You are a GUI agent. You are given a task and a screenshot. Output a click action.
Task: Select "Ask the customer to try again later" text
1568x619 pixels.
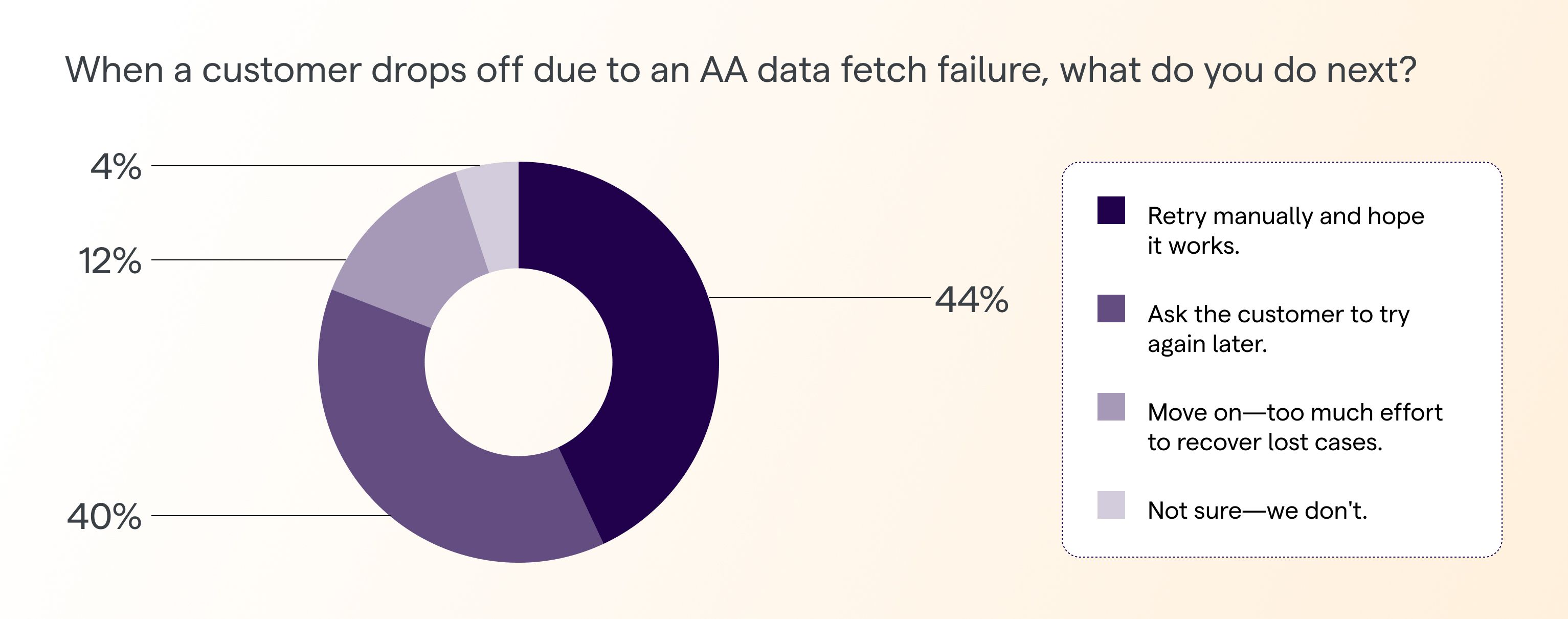1277,328
